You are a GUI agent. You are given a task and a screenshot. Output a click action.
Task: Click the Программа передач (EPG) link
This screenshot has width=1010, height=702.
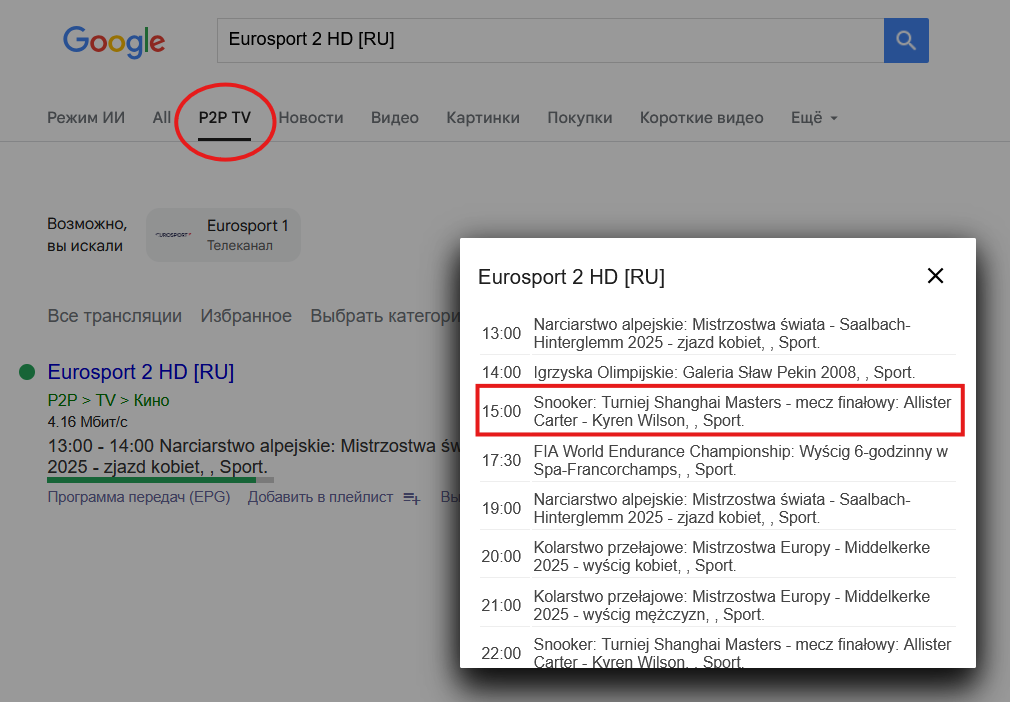138,497
